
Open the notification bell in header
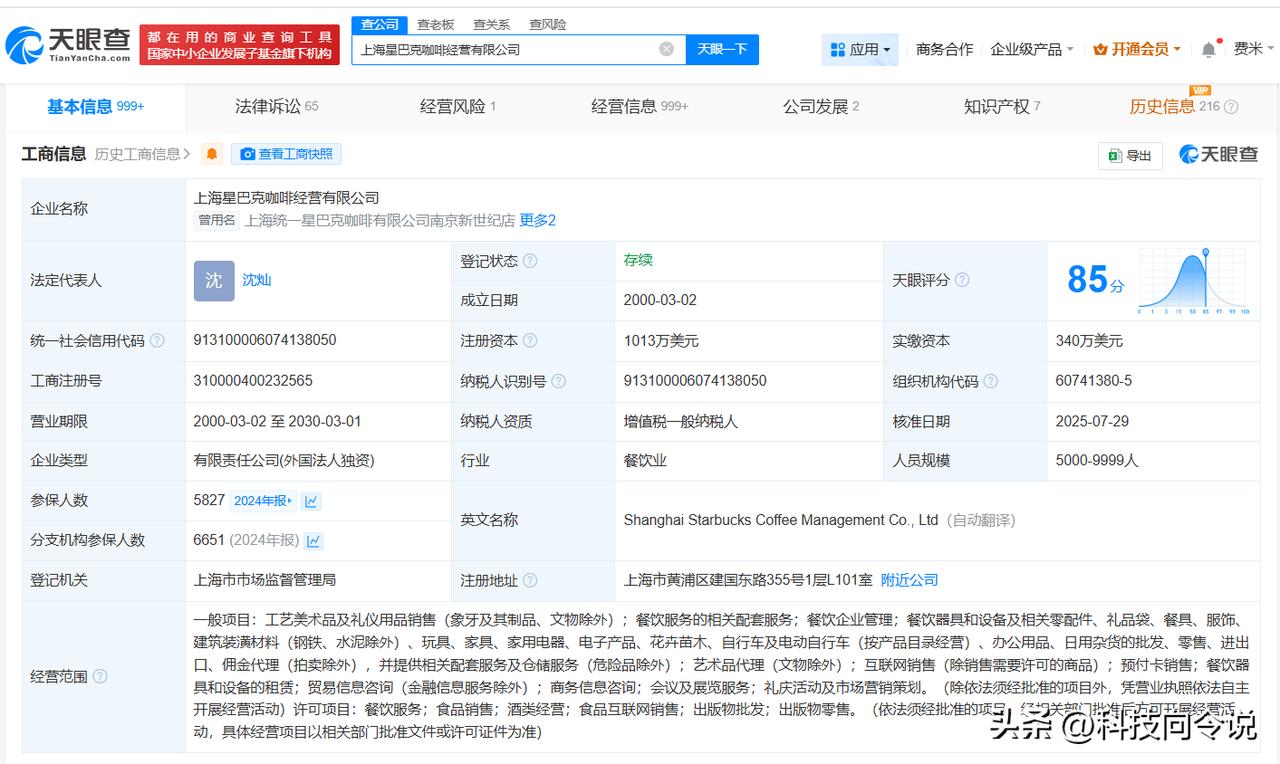1209,49
